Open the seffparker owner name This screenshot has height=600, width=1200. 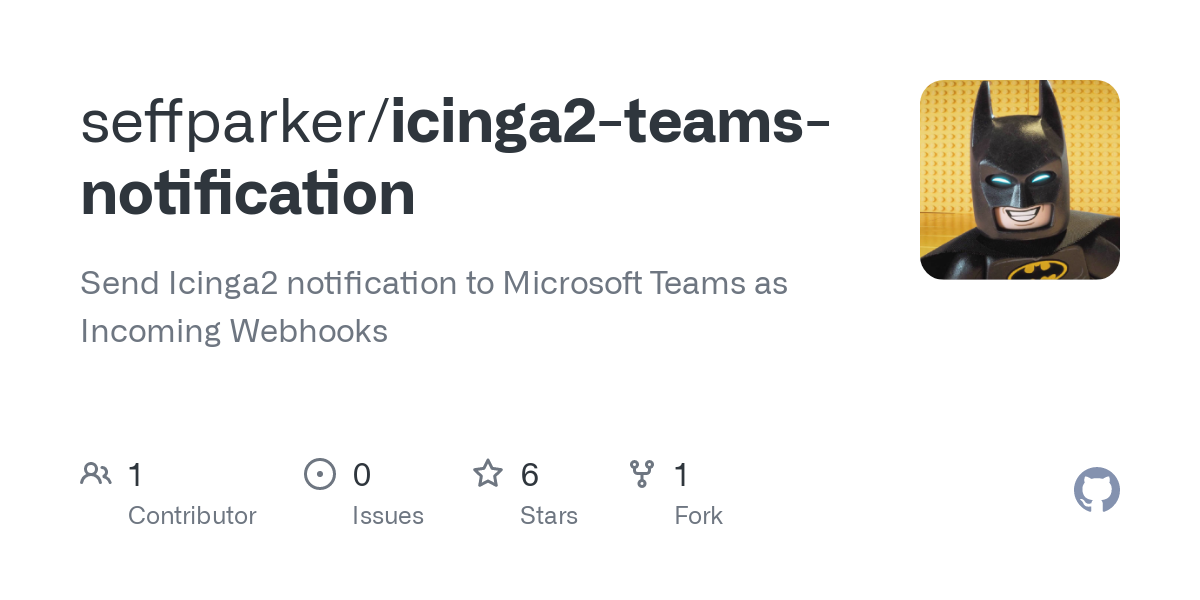pos(226,121)
